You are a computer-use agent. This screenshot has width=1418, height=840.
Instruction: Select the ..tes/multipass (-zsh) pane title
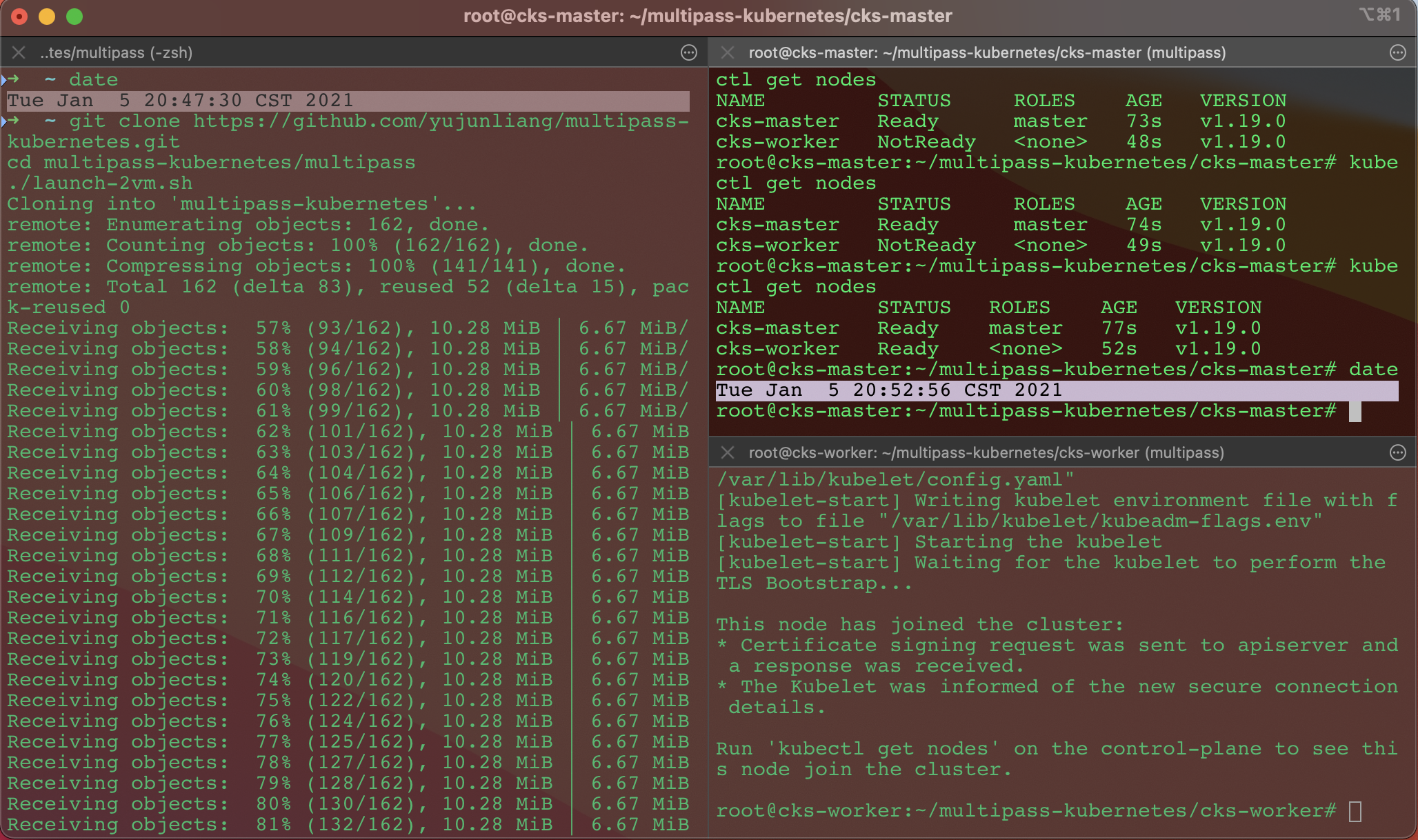(x=116, y=52)
